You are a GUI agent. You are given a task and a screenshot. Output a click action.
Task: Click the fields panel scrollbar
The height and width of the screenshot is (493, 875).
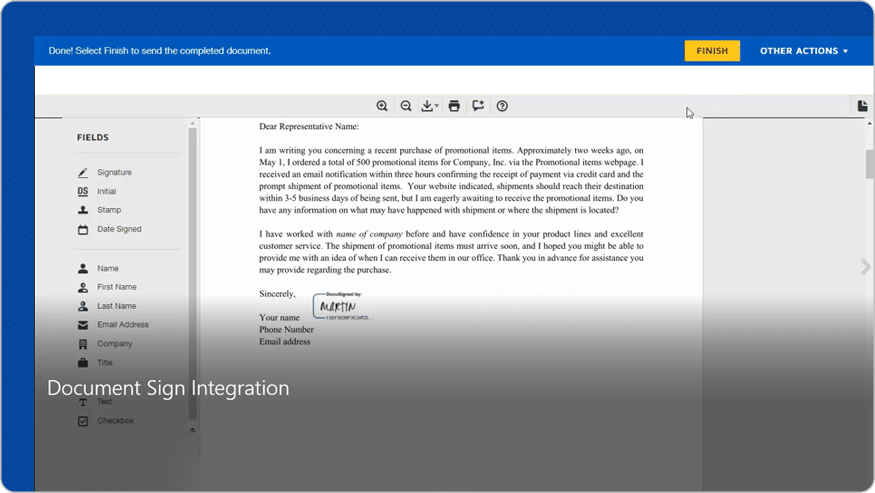point(193,274)
